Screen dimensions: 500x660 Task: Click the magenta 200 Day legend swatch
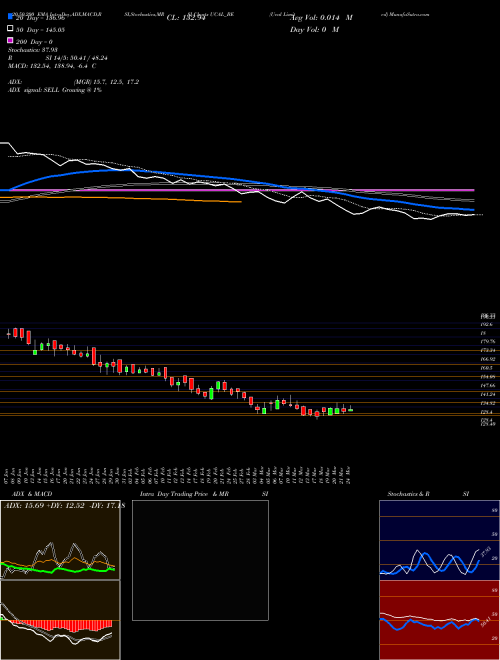pyautogui.click(x=10, y=41)
